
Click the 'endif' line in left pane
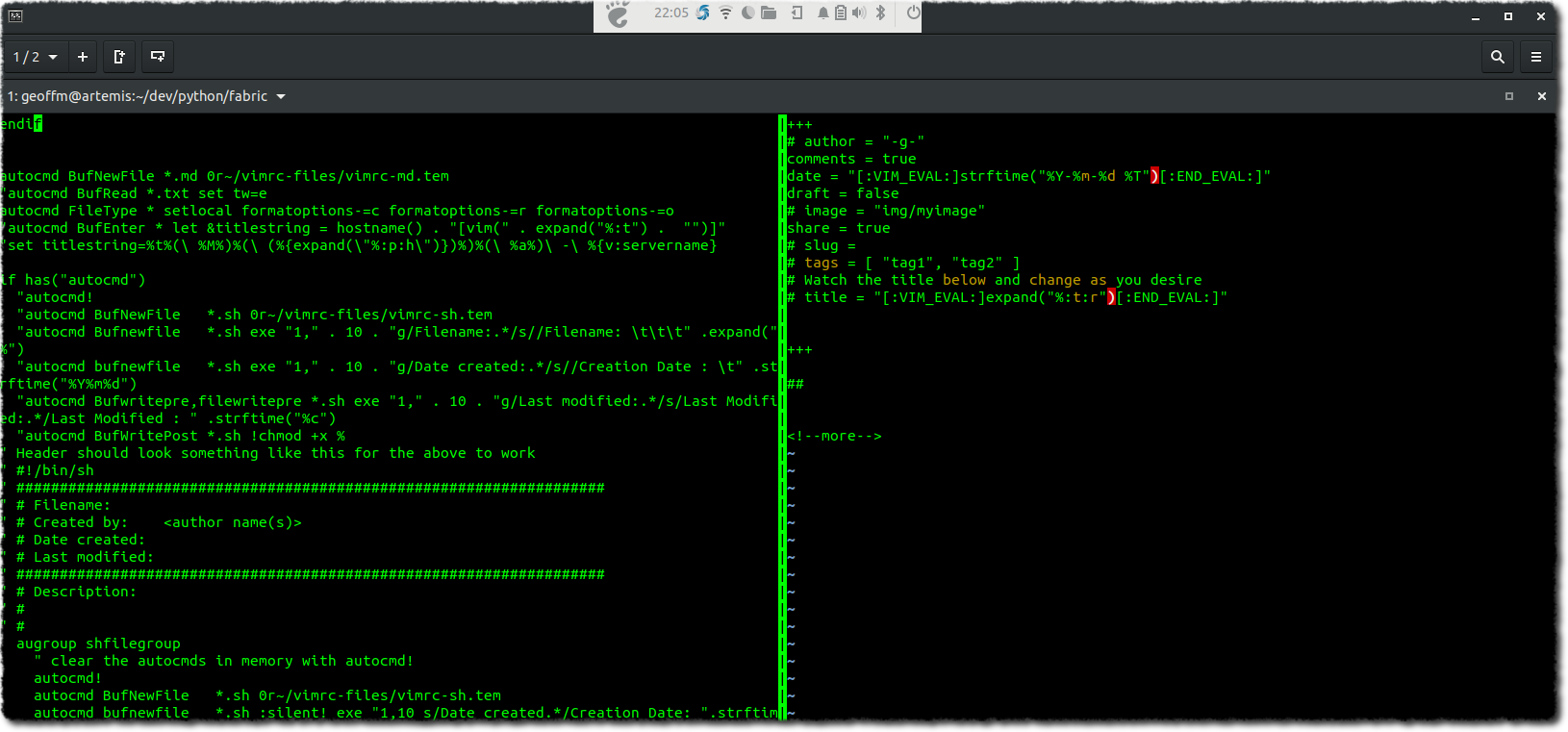tap(21, 124)
